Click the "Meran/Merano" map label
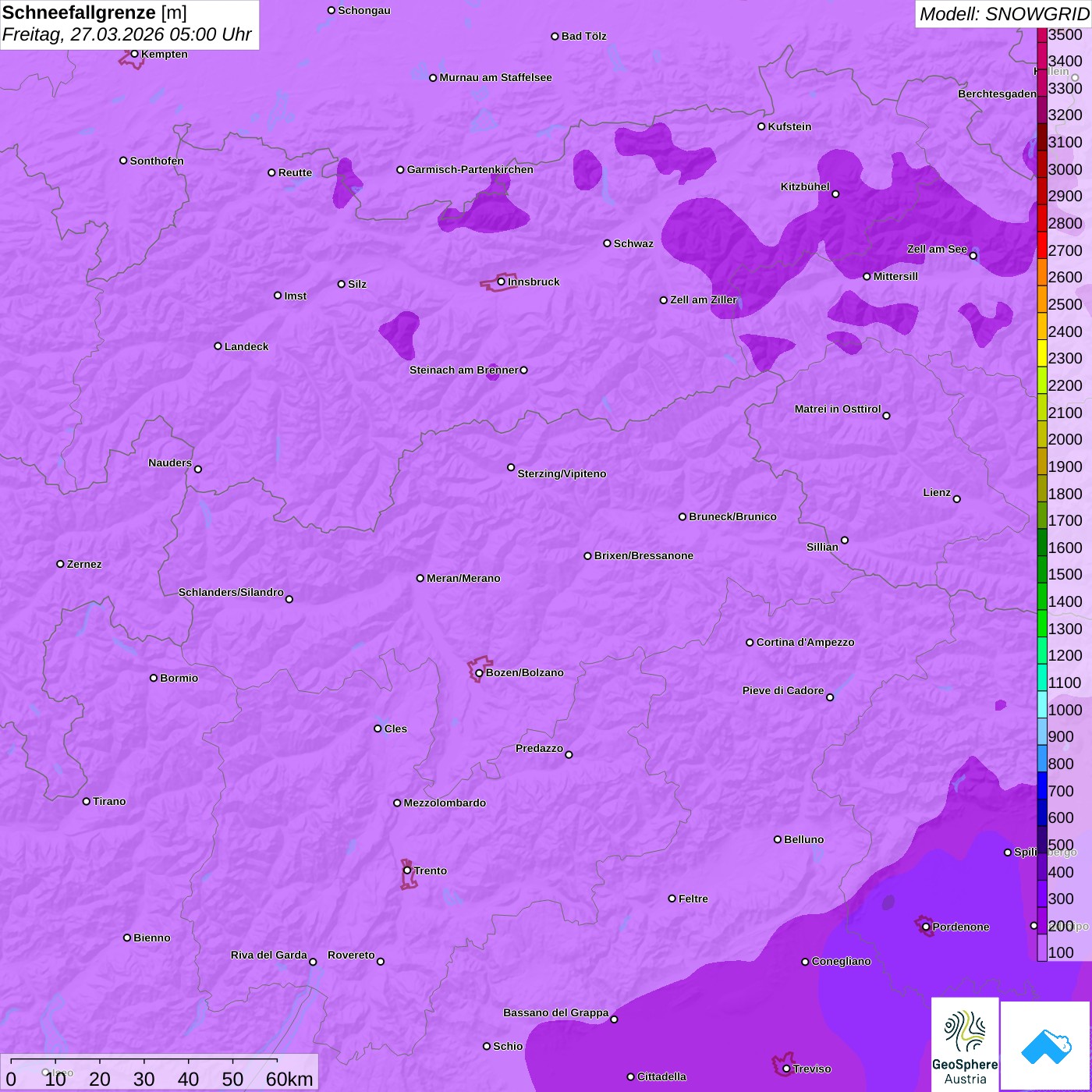 [x=463, y=578]
